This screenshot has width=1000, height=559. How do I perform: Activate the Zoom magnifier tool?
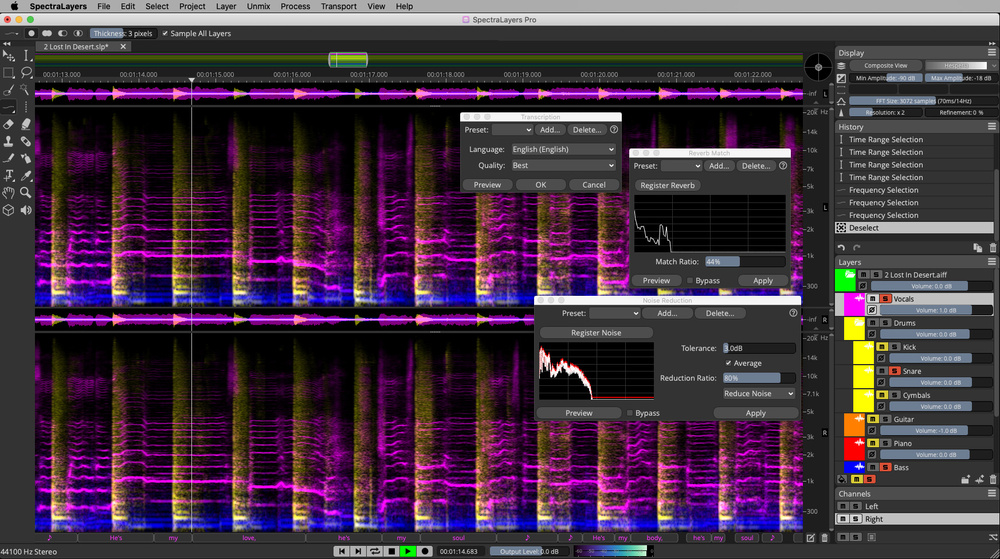tap(26, 192)
